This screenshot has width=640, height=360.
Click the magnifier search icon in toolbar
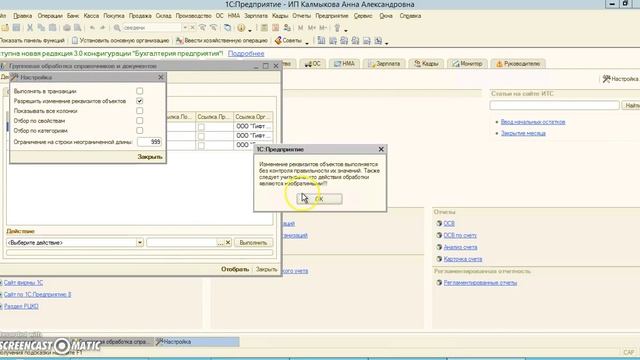pos(117,28)
